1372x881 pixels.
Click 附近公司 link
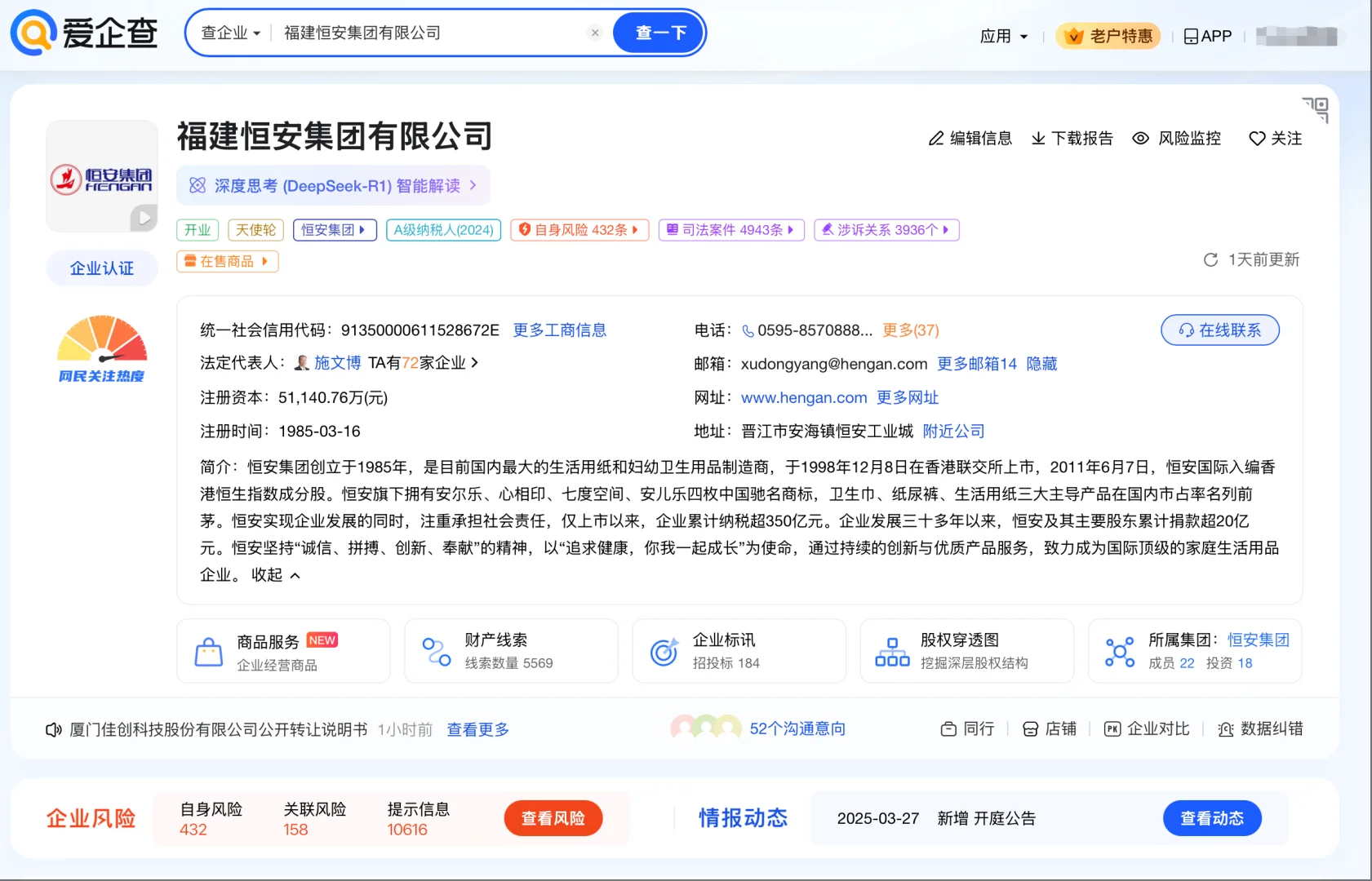tap(954, 432)
